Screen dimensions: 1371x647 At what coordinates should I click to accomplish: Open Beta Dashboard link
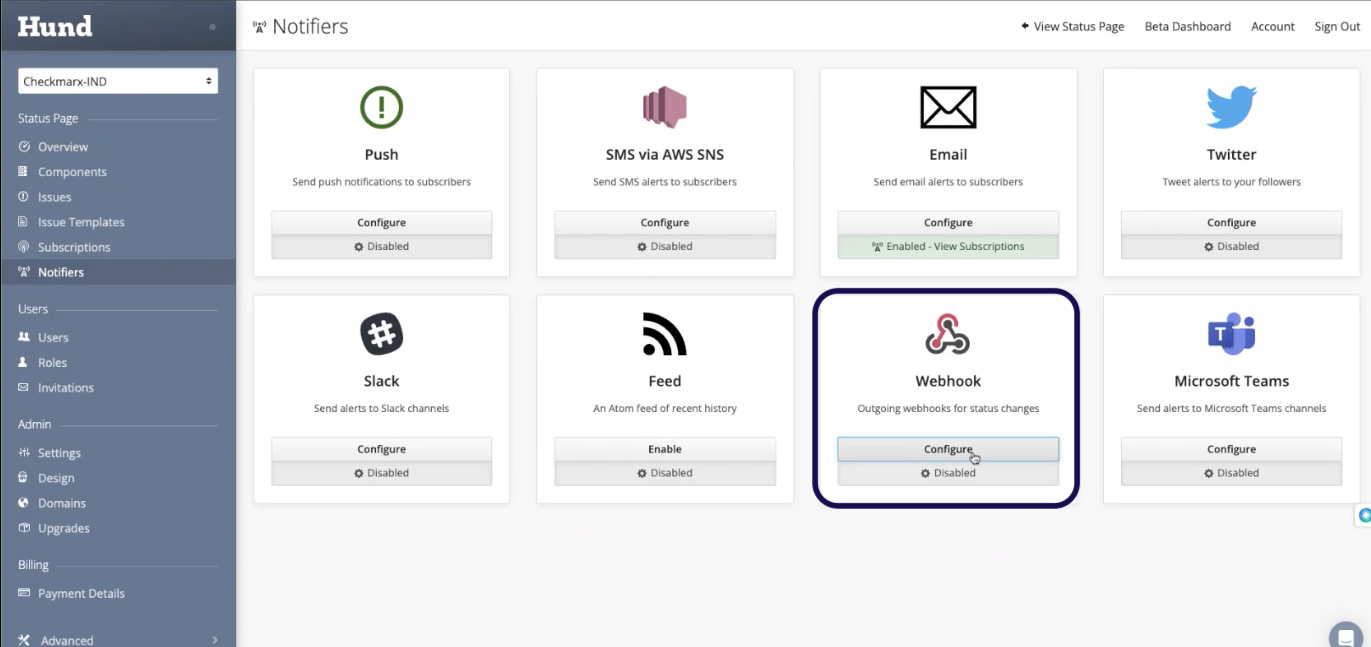1187,26
